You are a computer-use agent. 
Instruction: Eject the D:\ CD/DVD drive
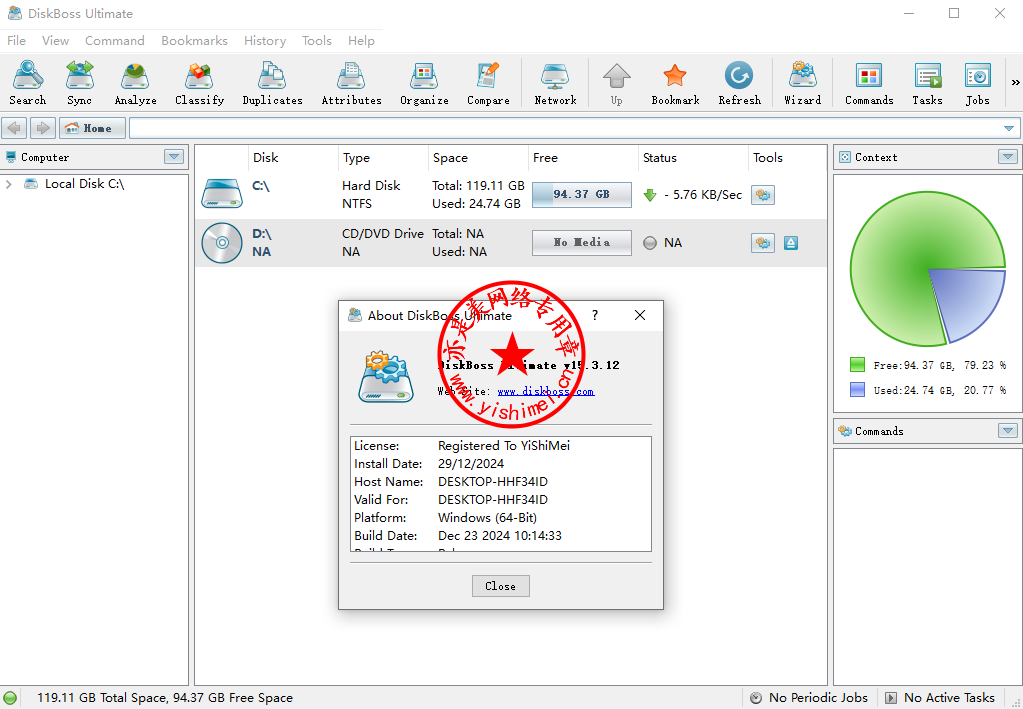tap(791, 243)
